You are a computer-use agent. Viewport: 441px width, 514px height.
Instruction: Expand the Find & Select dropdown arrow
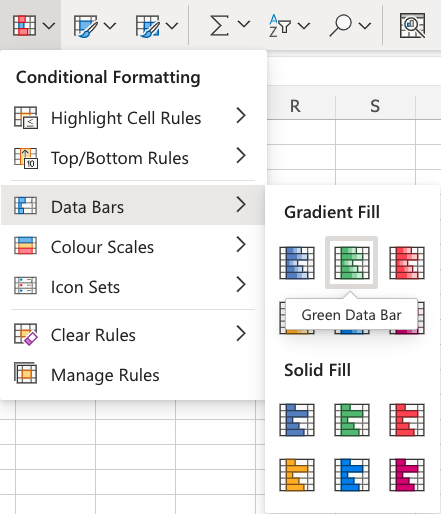(x=365, y=25)
